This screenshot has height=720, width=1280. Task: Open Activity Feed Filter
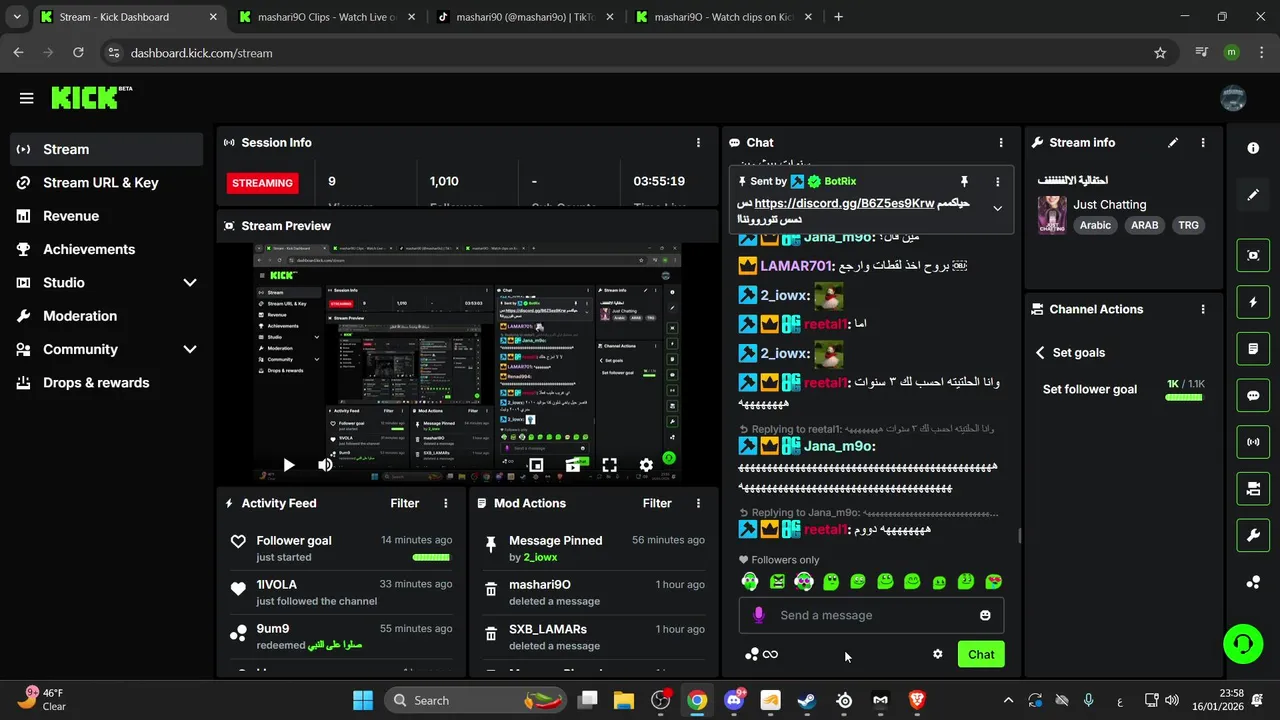point(404,503)
